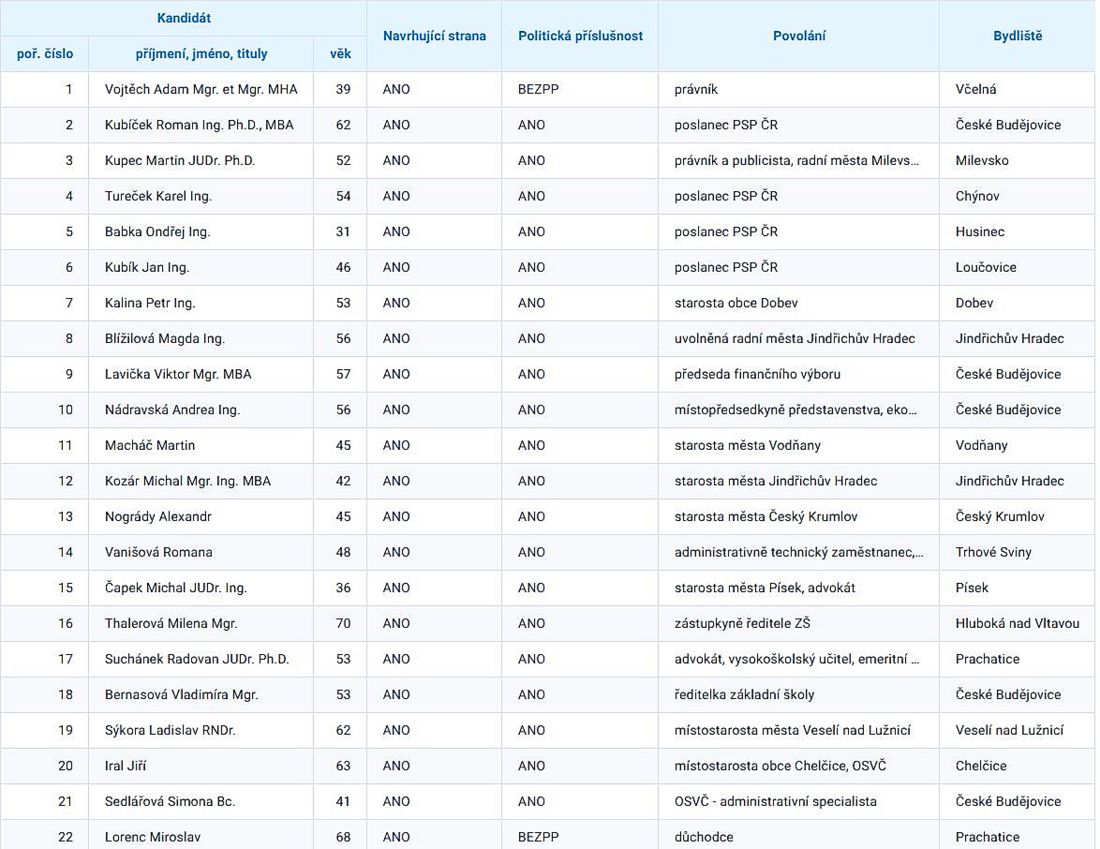This screenshot has height=849, width=1100.
Task: Click age 70 in Thalerová's row
Action: [x=343, y=624]
